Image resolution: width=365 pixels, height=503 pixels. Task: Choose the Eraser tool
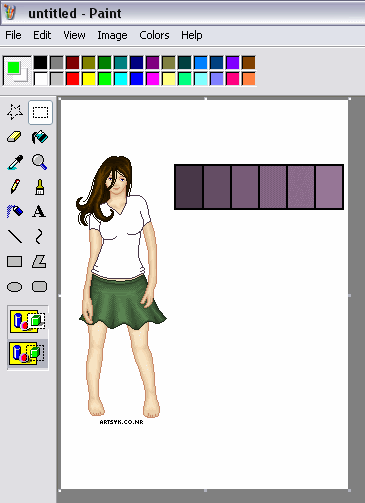pos(15,137)
